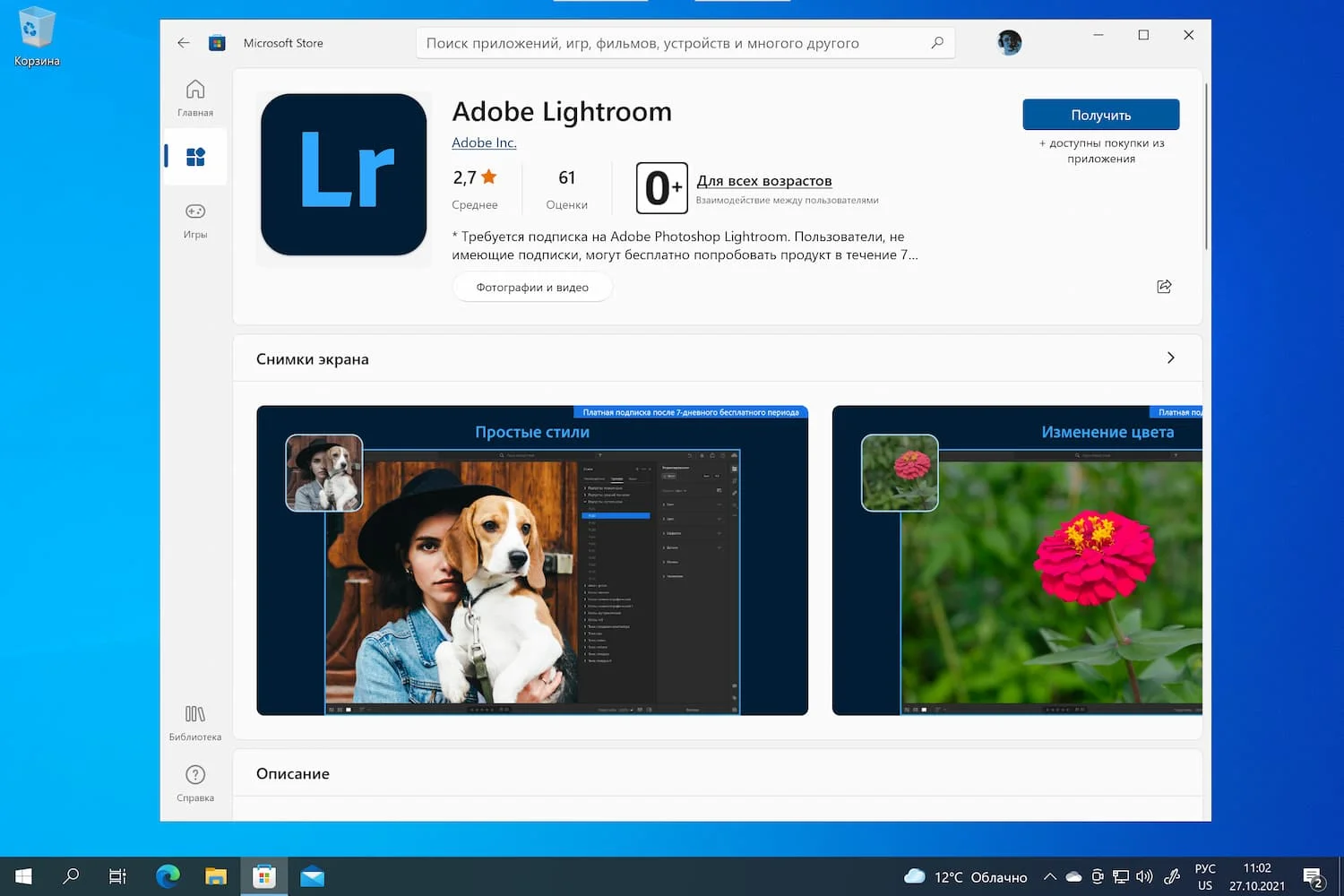
Task: Open the Для всех возрастов rating link
Action: pos(763,181)
